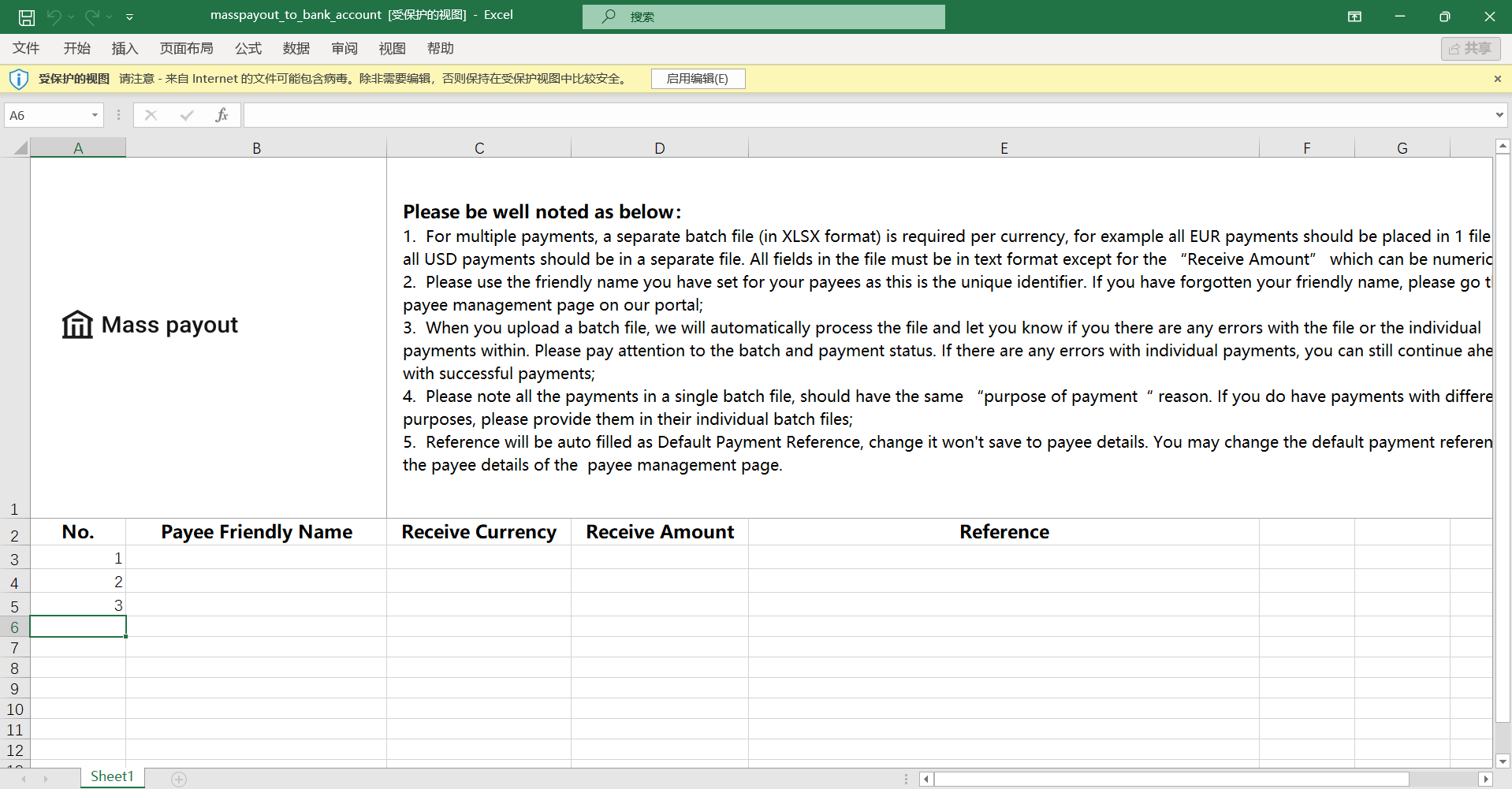Screen dimensions: 1512x789
Task: Open the Name Box dropdown arrow
Action: coord(95,115)
